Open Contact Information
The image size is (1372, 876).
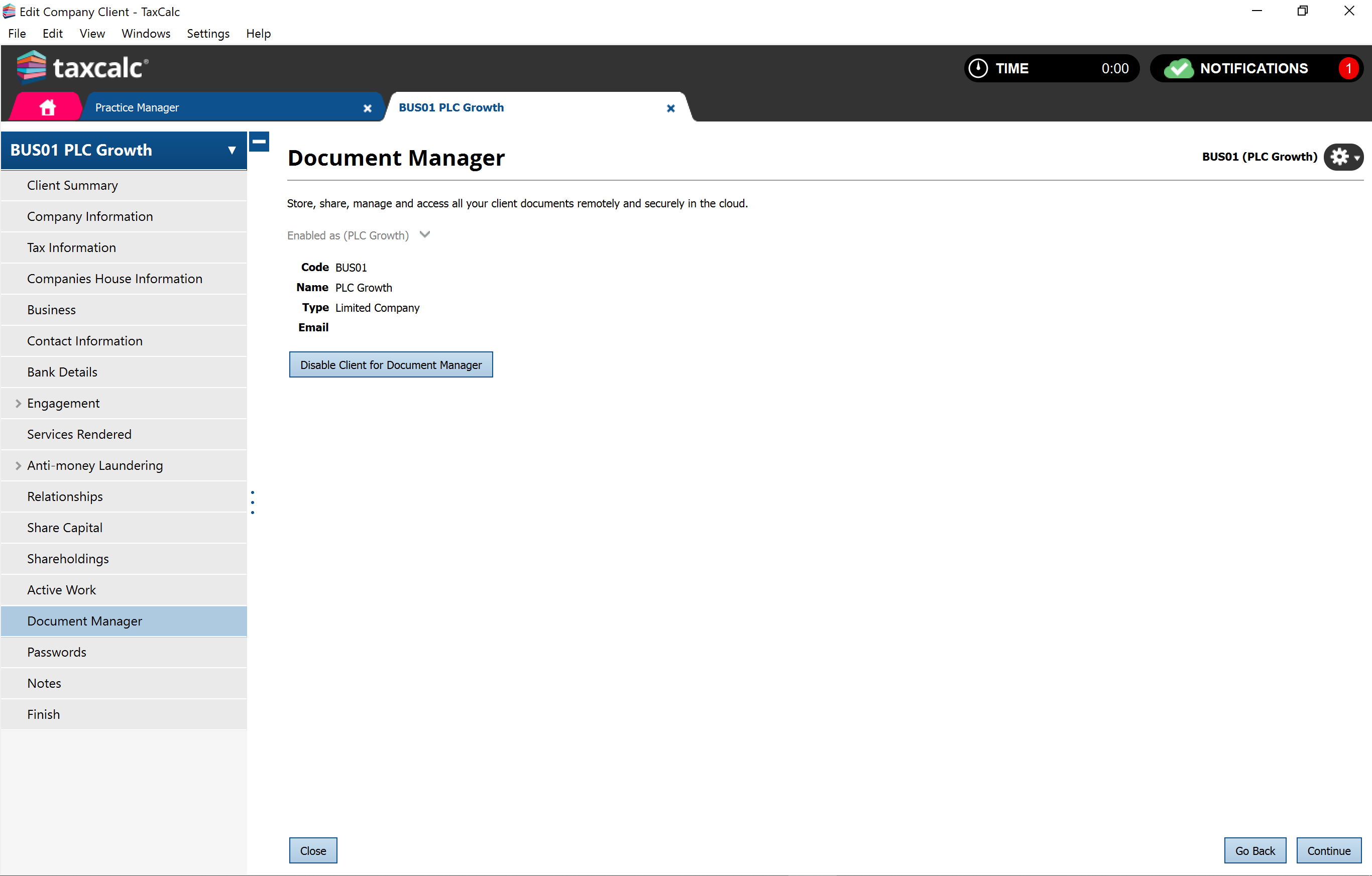click(124, 341)
